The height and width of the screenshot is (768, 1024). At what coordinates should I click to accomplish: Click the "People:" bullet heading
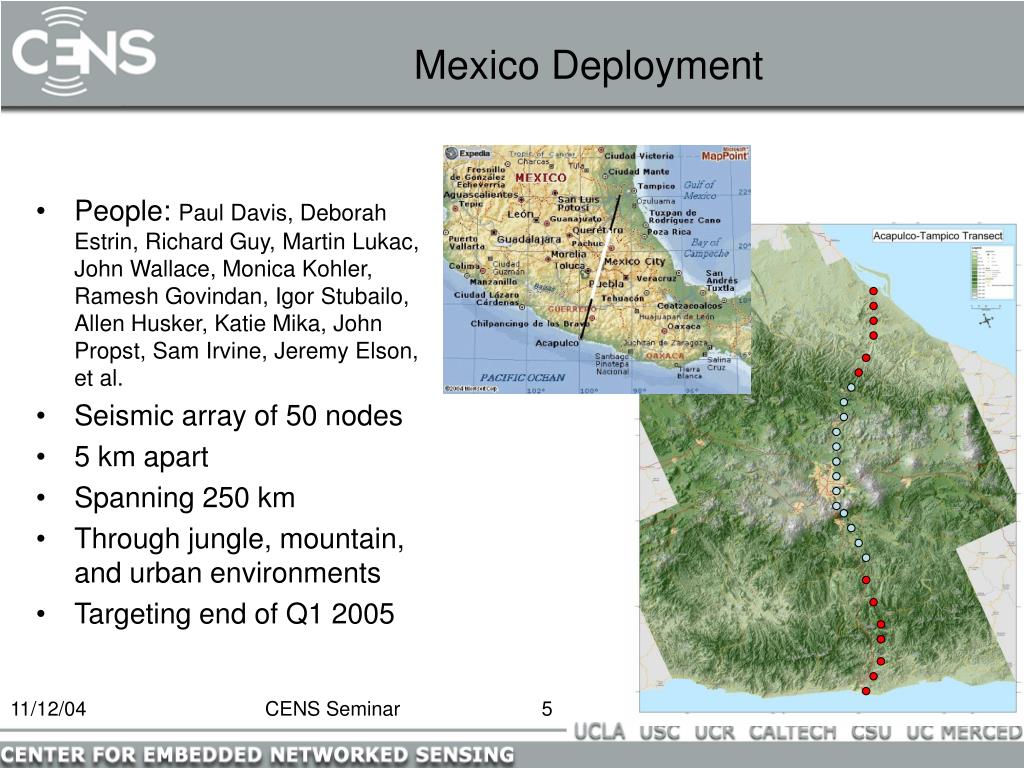pyautogui.click(x=123, y=211)
